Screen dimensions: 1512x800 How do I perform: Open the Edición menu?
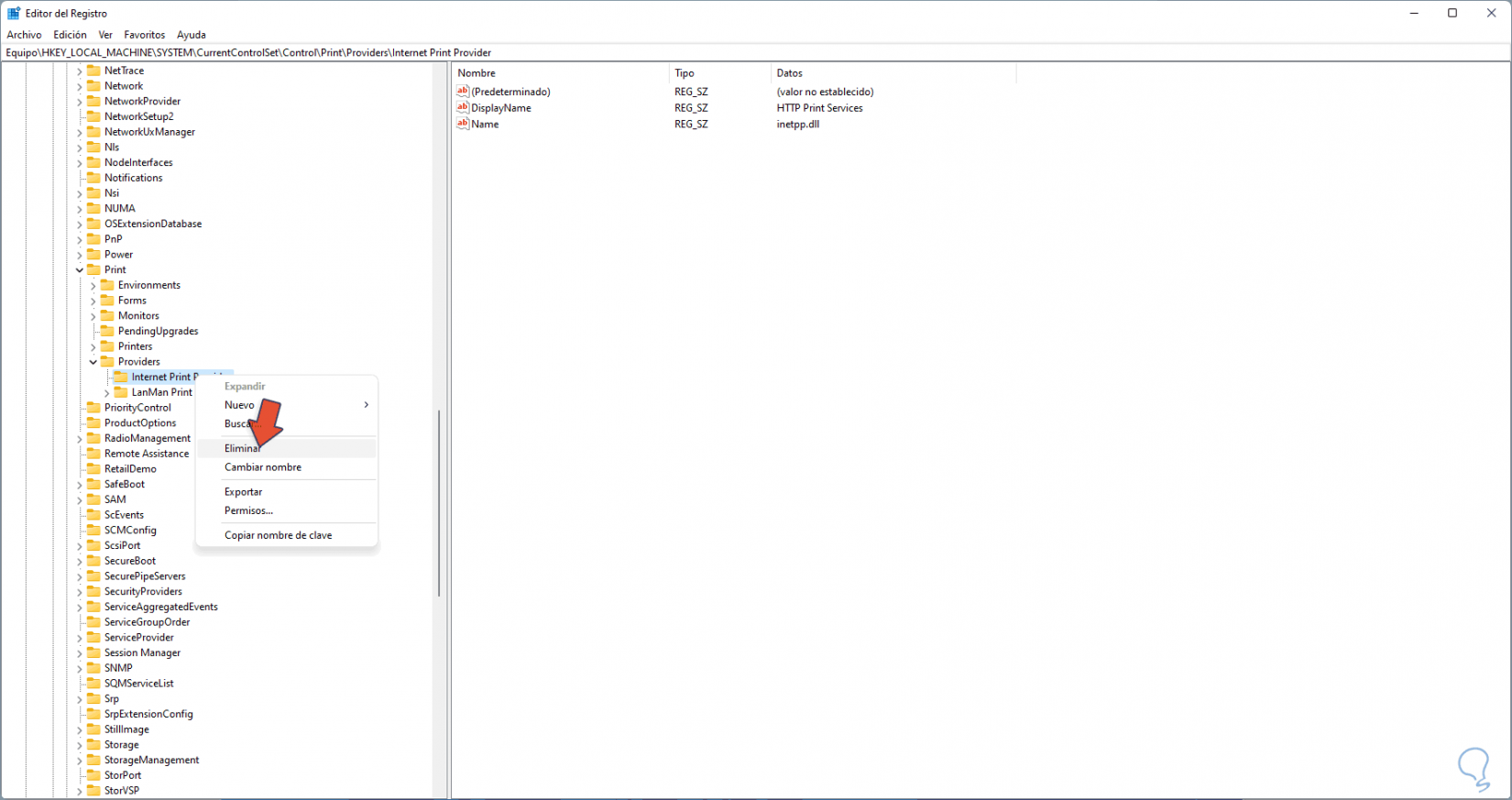(70, 35)
